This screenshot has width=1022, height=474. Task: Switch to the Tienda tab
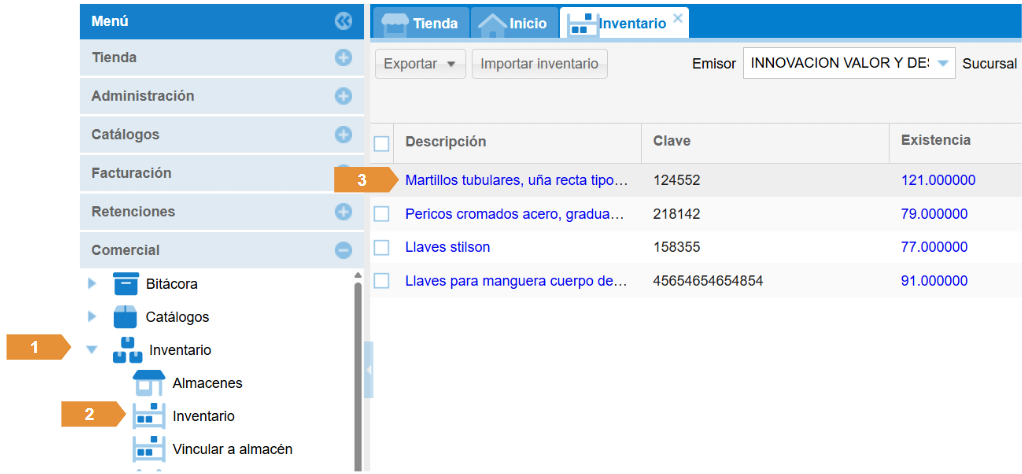click(420, 23)
